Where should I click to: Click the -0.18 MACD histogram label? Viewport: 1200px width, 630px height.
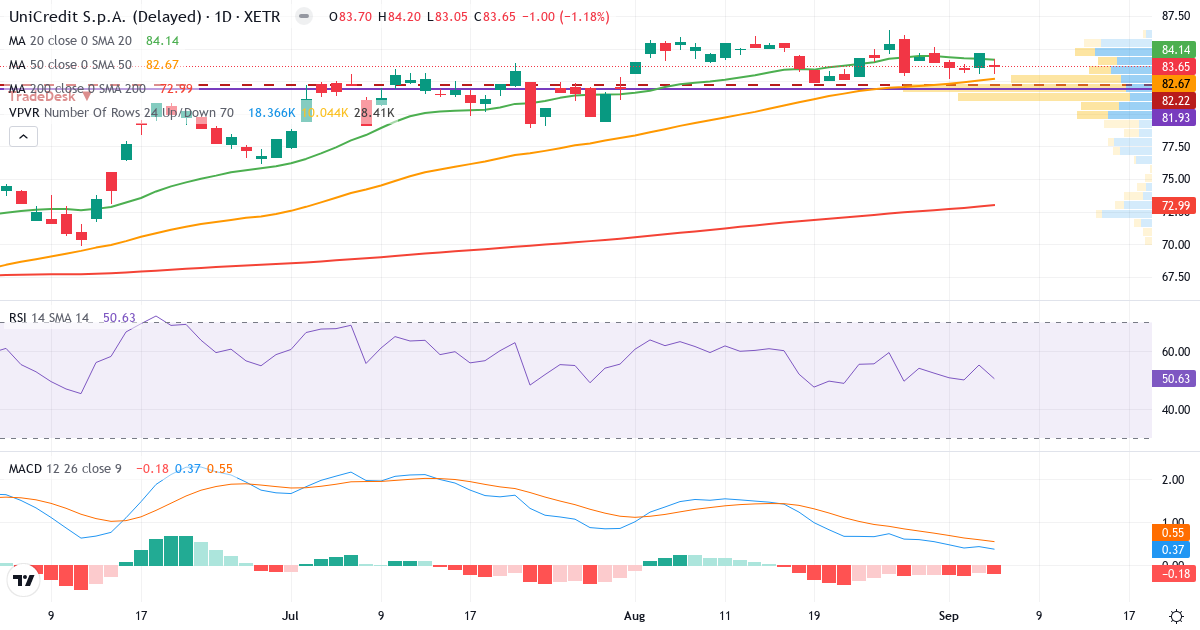pyautogui.click(x=1174, y=573)
